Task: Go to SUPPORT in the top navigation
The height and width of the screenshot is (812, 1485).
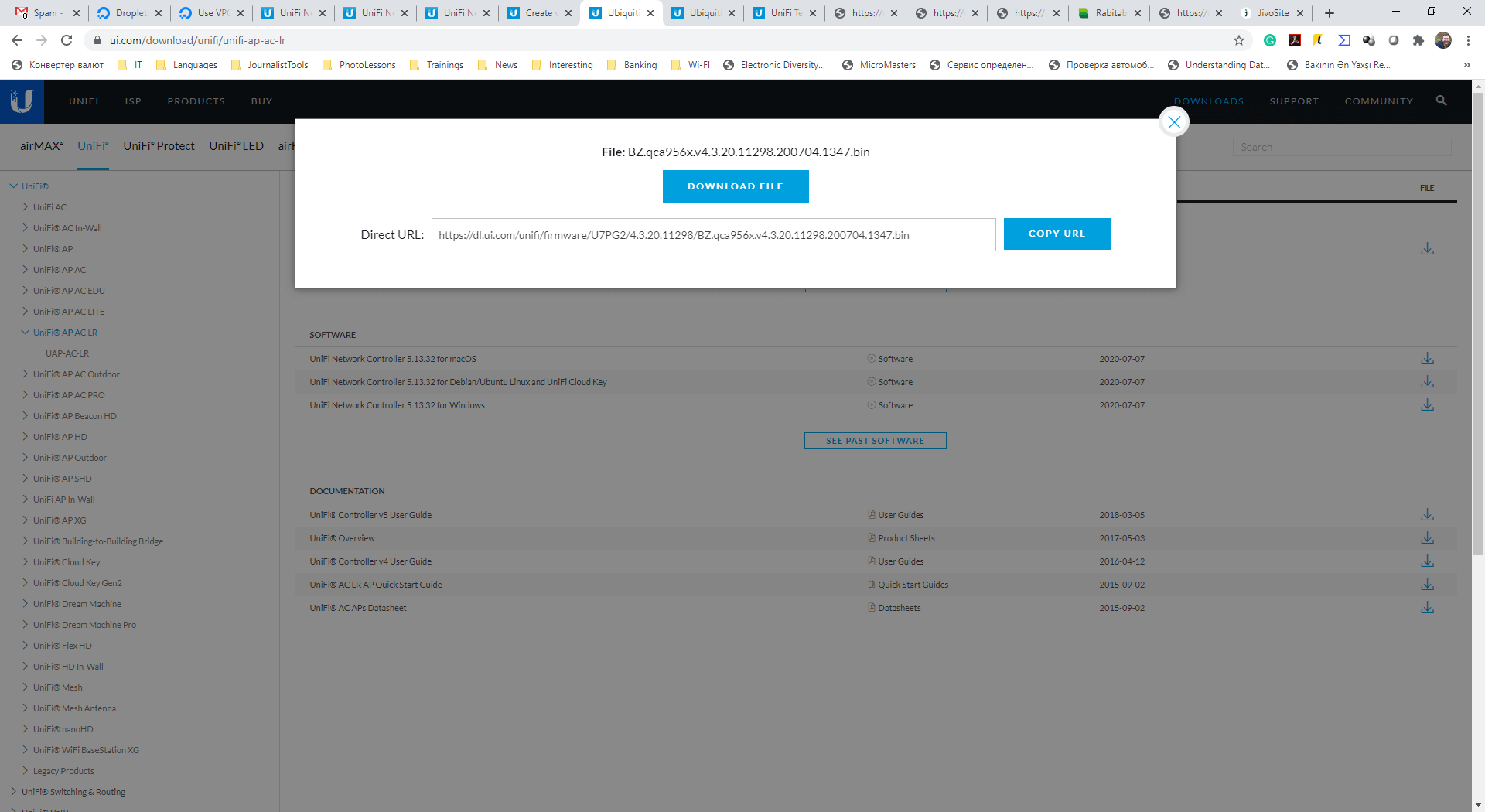Action: tap(1294, 101)
